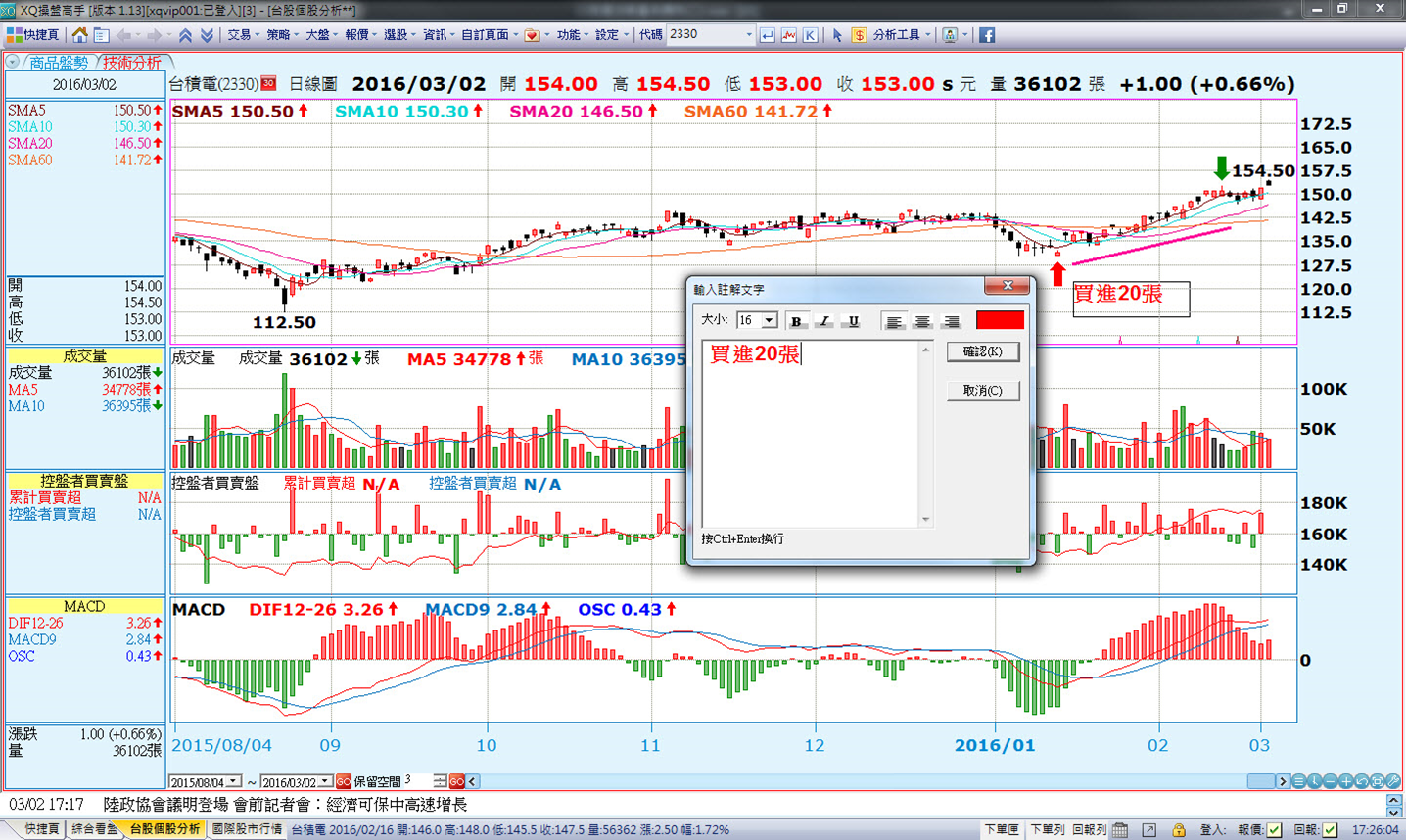The height and width of the screenshot is (840, 1406).
Task: Click the user profile icon in toolbar
Action: point(950,35)
